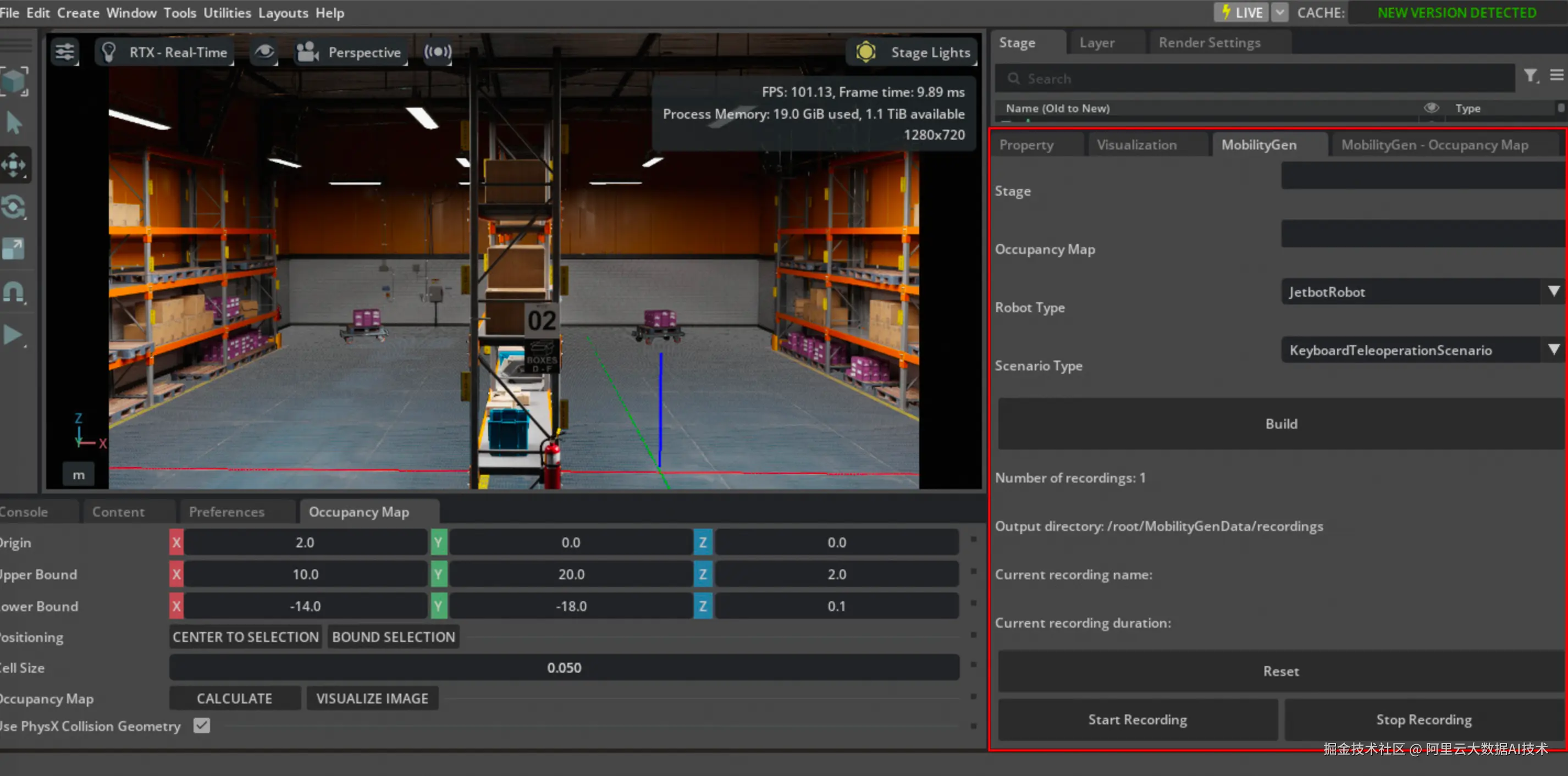
Task: Select the Rotate tool in left toolbar
Action: pyautogui.click(x=14, y=207)
